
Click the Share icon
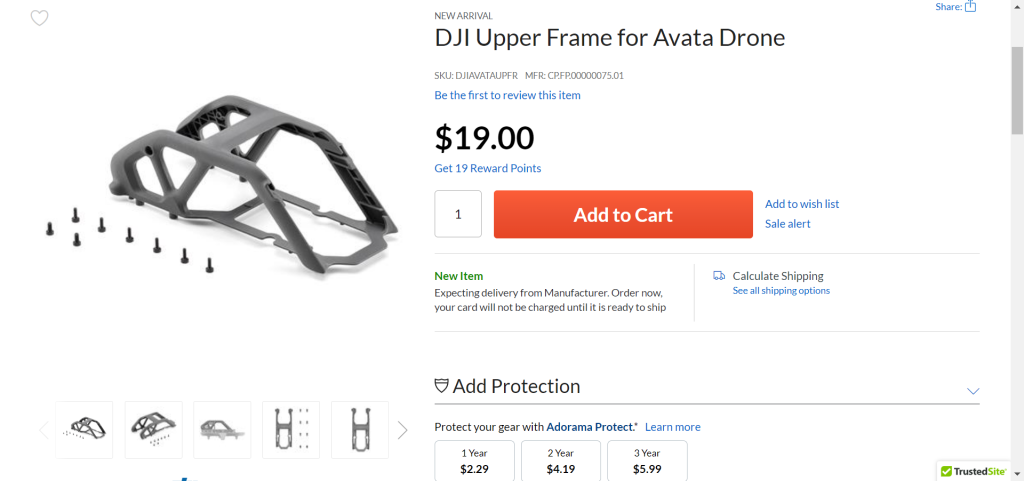tap(970, 6)
